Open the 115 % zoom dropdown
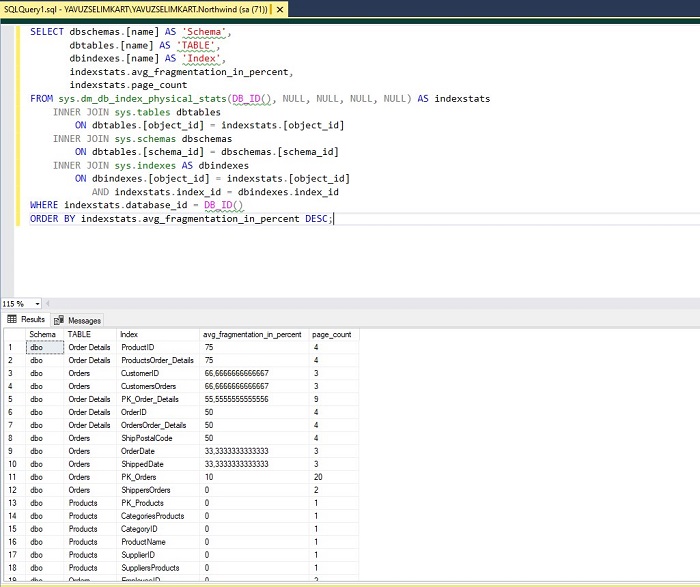This screenshot has height=587, width=700. click(37, 304)
